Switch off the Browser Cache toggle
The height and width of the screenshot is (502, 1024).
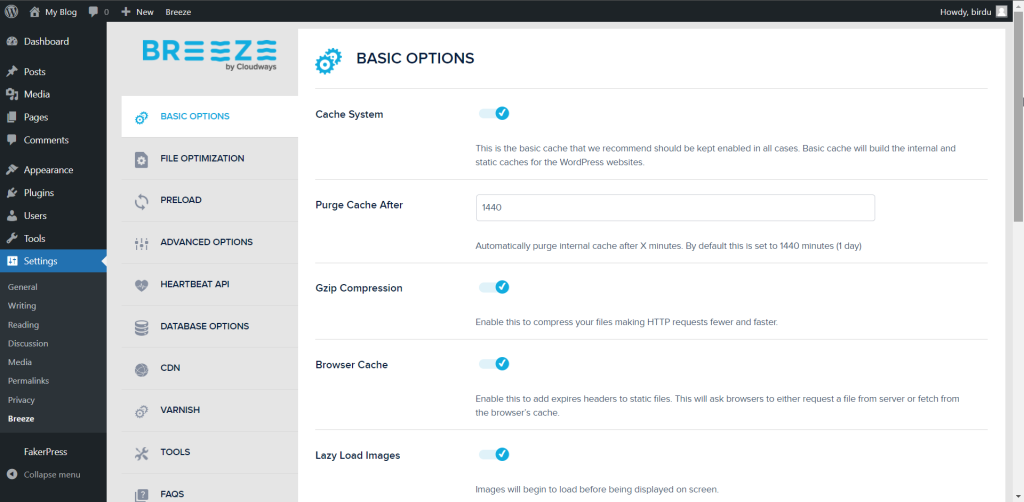[494, 364]
